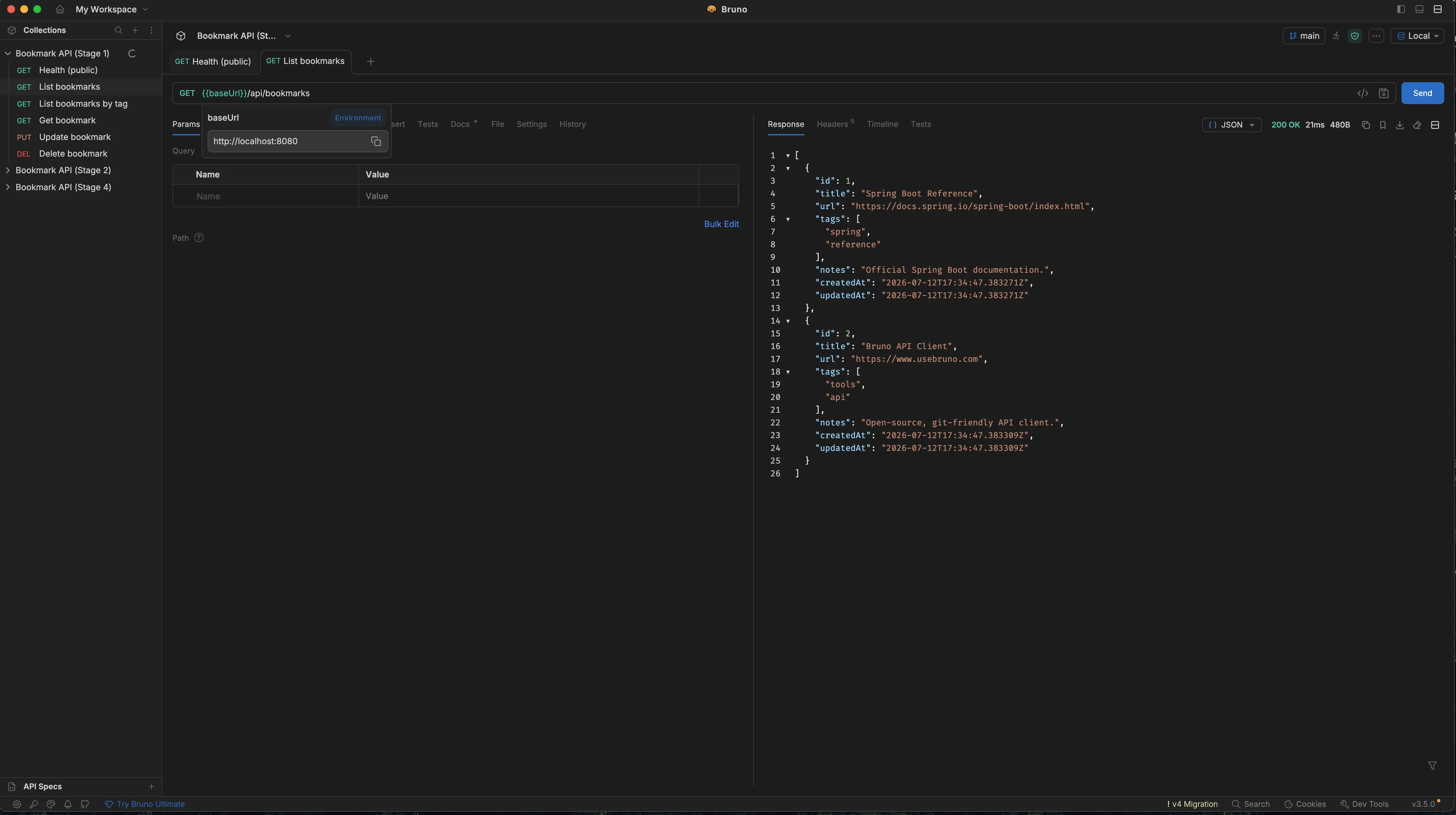Add a new collection with plus icon
The image size is (1456, 815).
coord(135,30)
